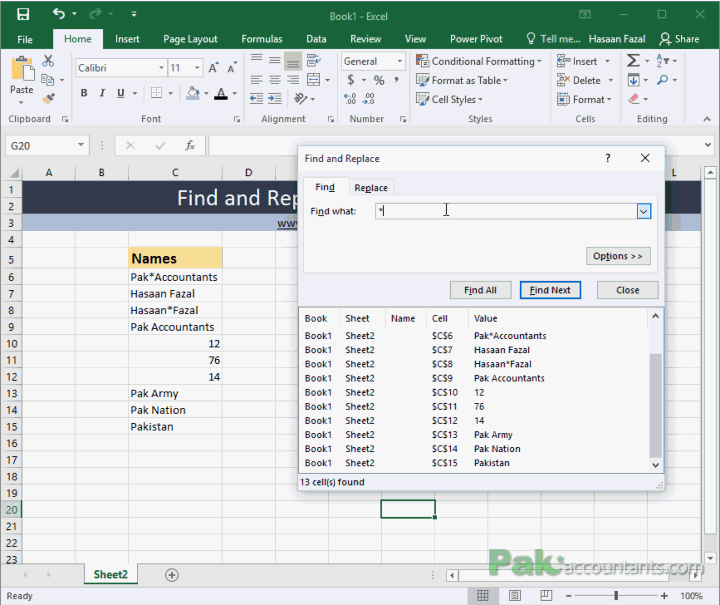This screenshot has width=720, height=605.
Task: Open the General number format dropdown
Action: point(399,61)
